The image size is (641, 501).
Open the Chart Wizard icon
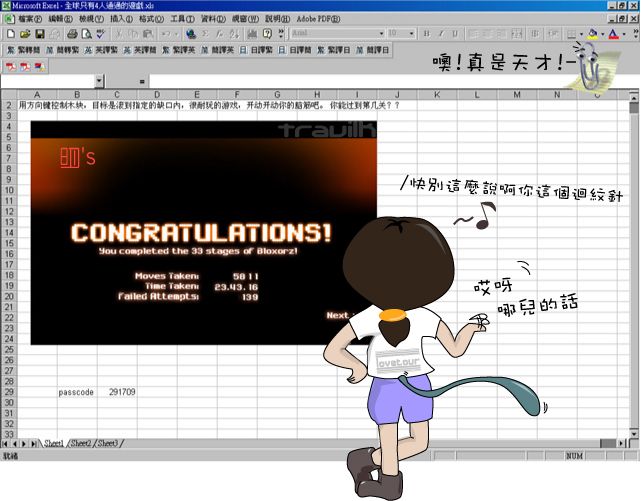tap(253, 34)
